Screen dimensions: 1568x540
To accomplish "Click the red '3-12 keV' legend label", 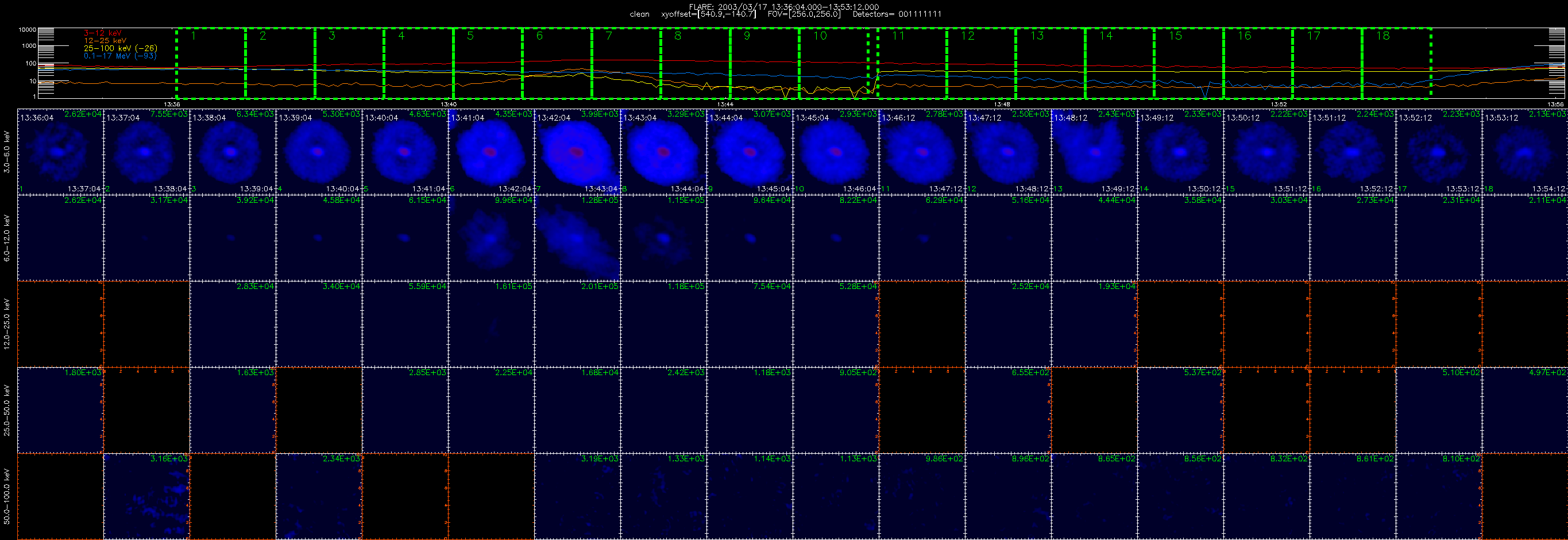I will [x=102, y=33].
